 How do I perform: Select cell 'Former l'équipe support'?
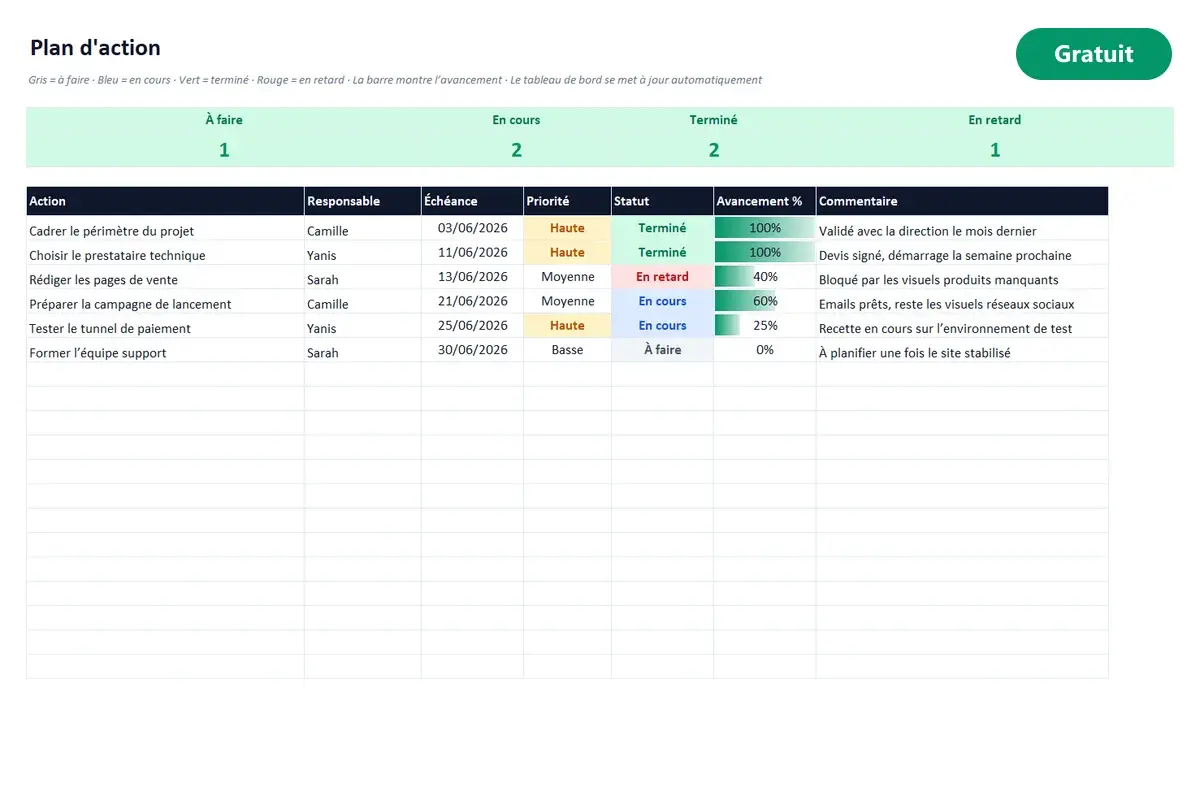coord(165,350)
